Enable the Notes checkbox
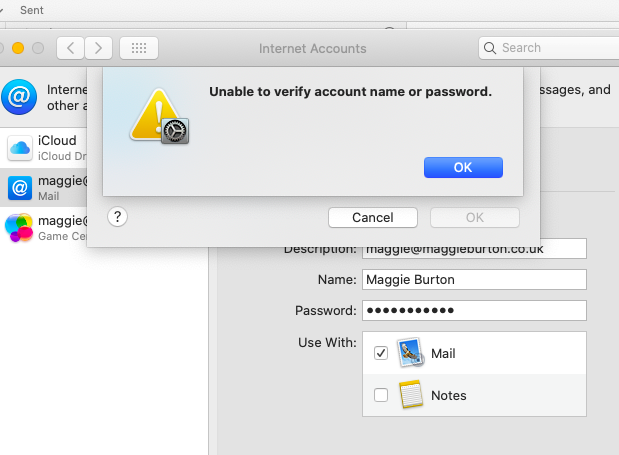The width and height of the screenshot is (619, 455). click(x=381, y=395)
